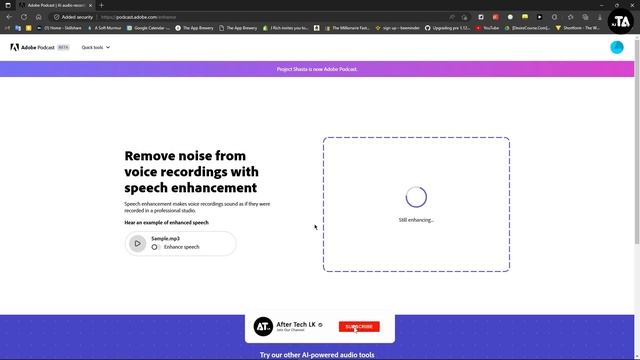
Task: Reload the page with refresh icon
Action: pos(24,17)
